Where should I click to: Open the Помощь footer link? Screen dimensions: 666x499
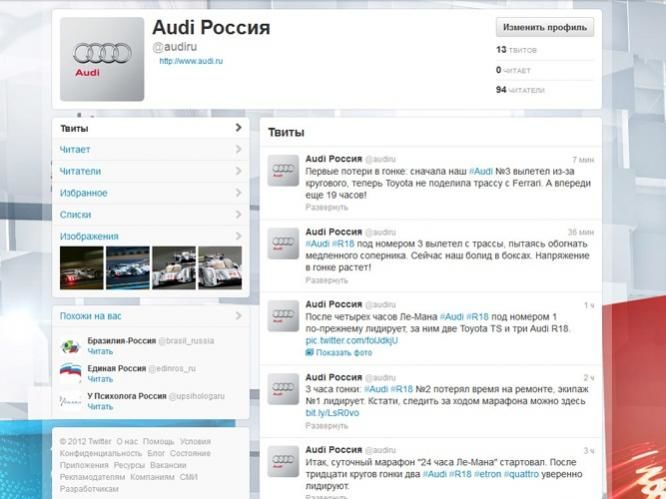point(158,442)
